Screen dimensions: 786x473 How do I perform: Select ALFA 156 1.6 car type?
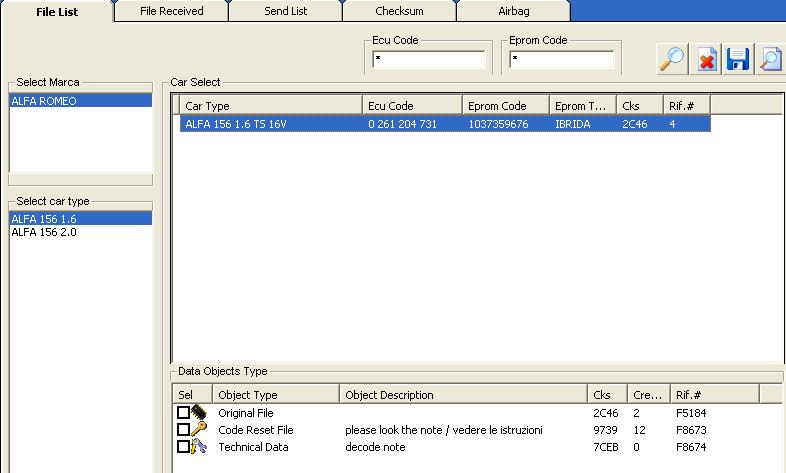click(81, 218)
